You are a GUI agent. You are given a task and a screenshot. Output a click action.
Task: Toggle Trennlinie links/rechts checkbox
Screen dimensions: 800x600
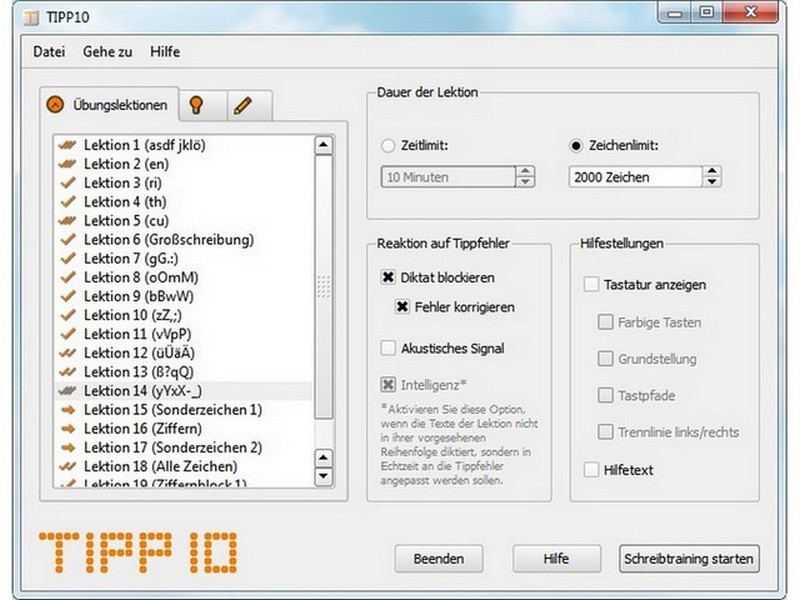tap(605, 432)
